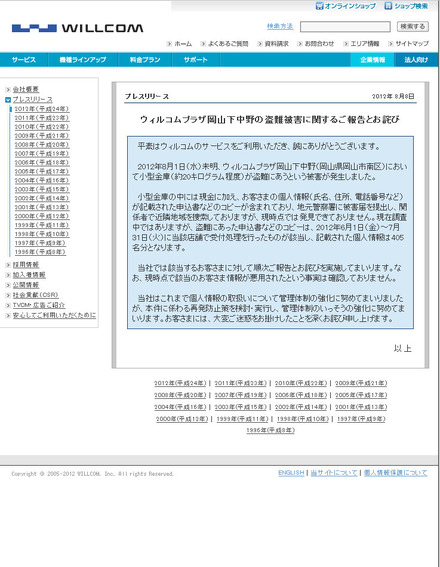Screen dimensions: 440x567
Task: Open エリア情報 link
Action: (x=365, y=44)
